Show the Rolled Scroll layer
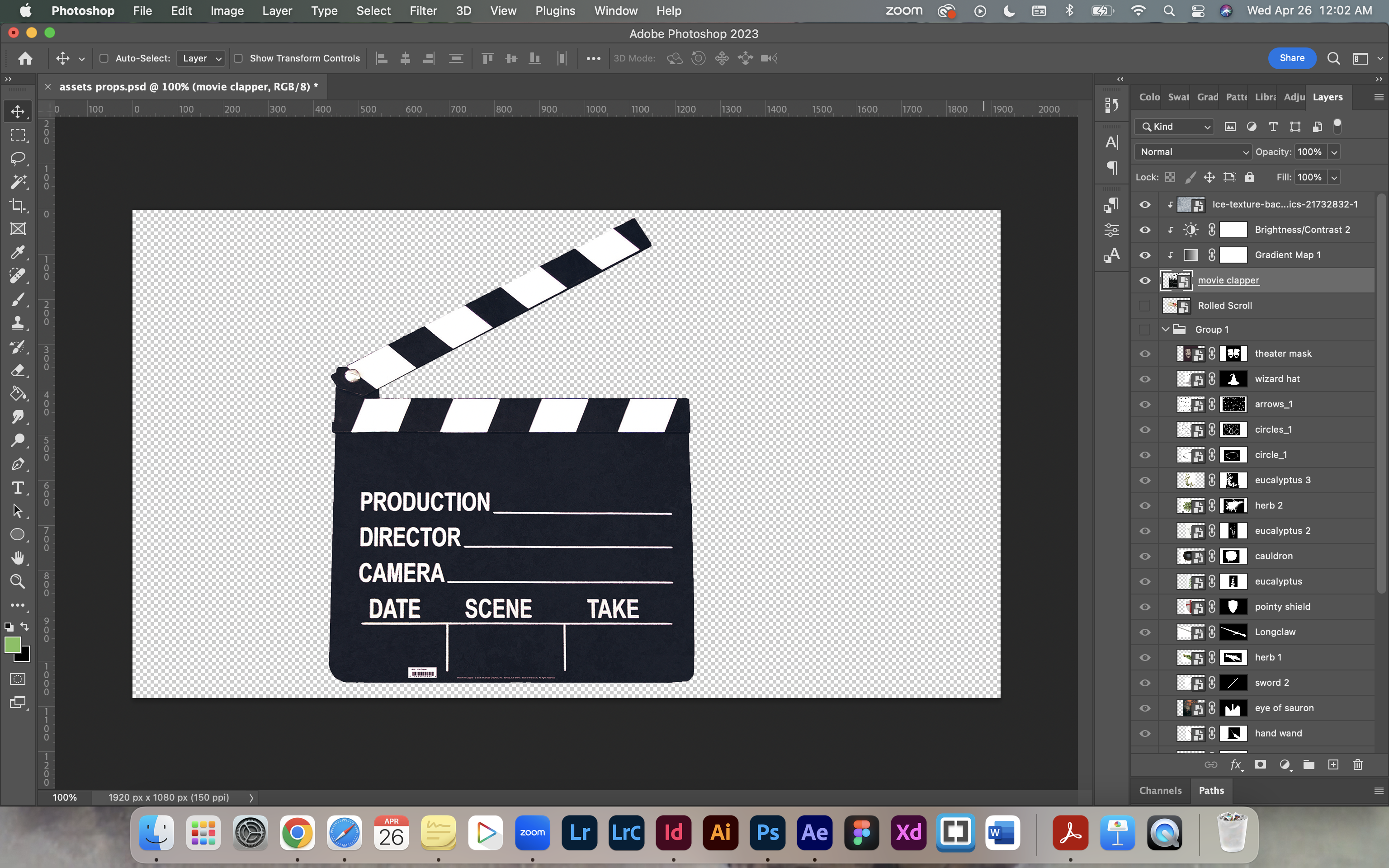 click(x=1144, y=306)
